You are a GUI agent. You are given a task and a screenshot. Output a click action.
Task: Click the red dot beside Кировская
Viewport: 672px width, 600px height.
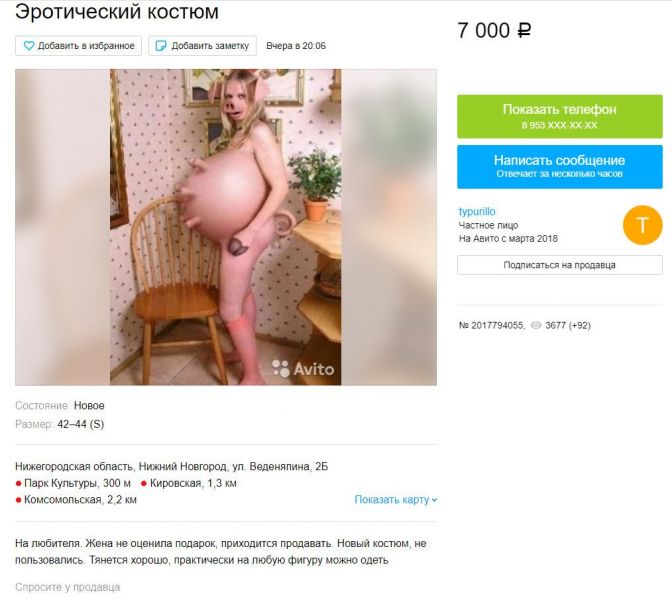point(144,484)
